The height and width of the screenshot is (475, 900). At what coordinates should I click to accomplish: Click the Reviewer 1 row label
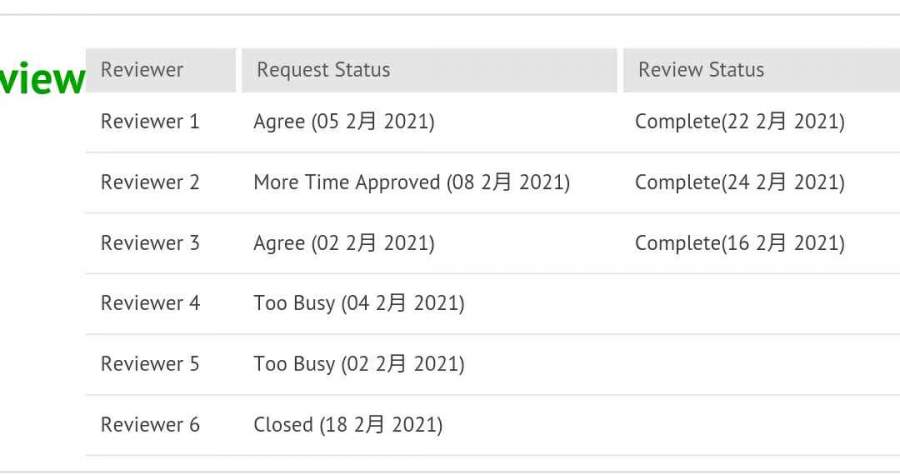[150, 122]
